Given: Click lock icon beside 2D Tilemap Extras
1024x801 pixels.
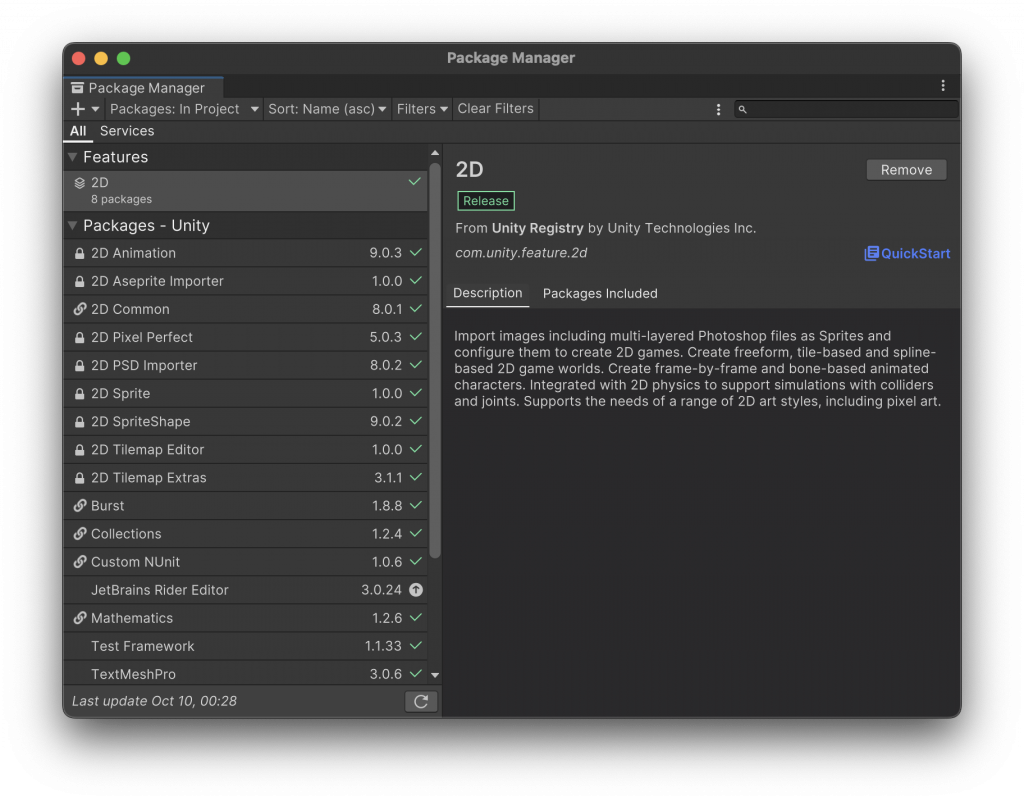Looking at the screenshot, I should [x=80, y=478].
